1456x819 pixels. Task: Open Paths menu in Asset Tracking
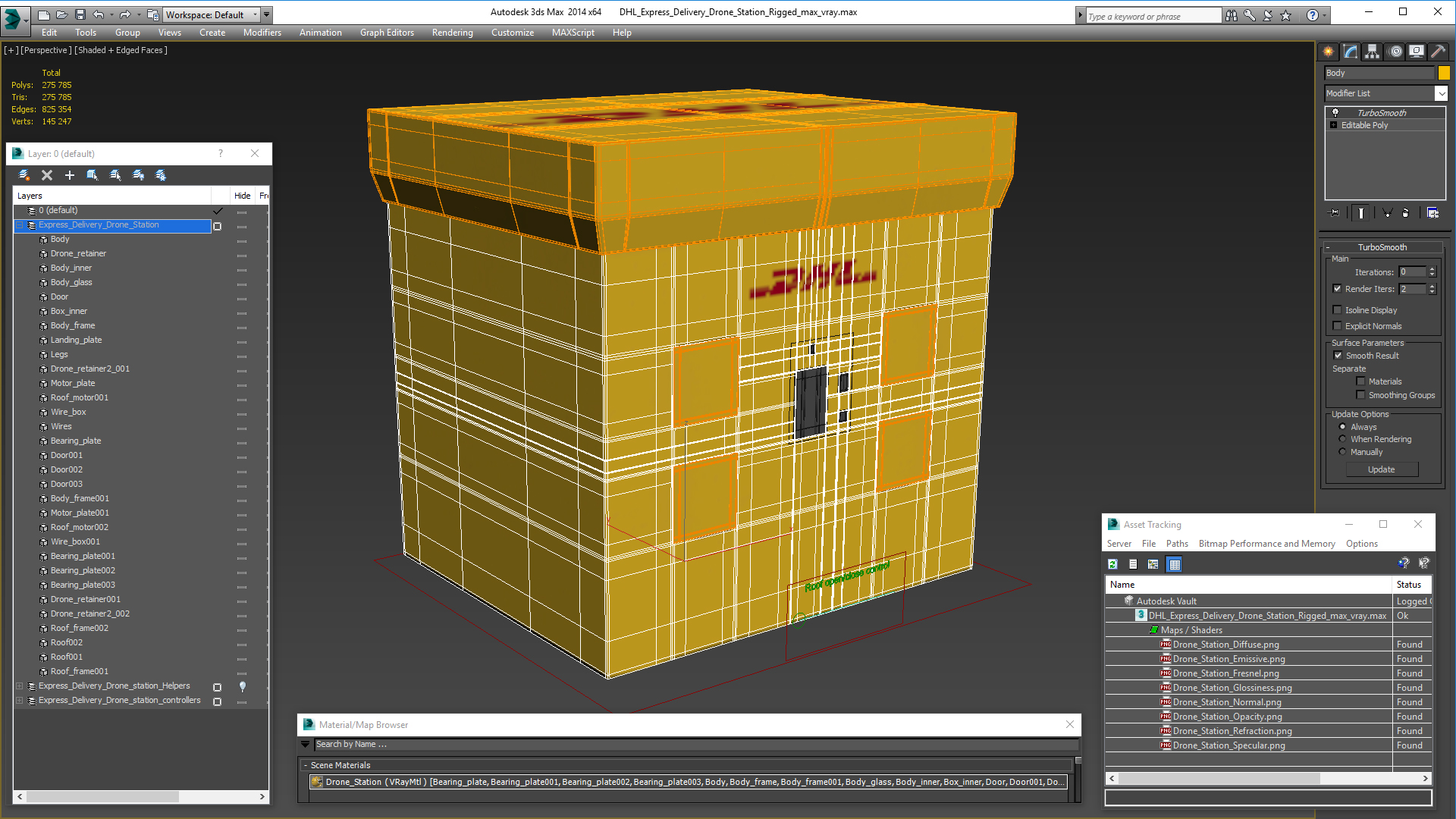pos(1177,544)
